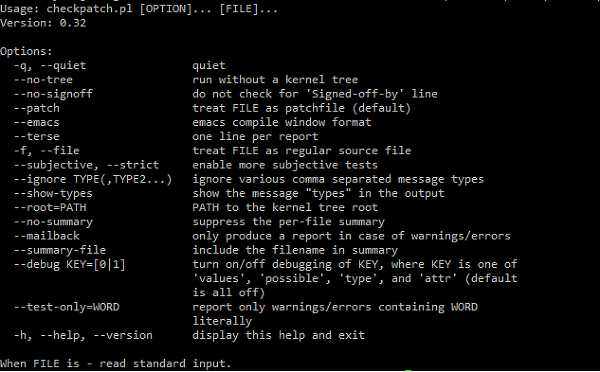Click the --no-summary option text
The width and height of the screenshot is (600, 372).
point(53,222)
